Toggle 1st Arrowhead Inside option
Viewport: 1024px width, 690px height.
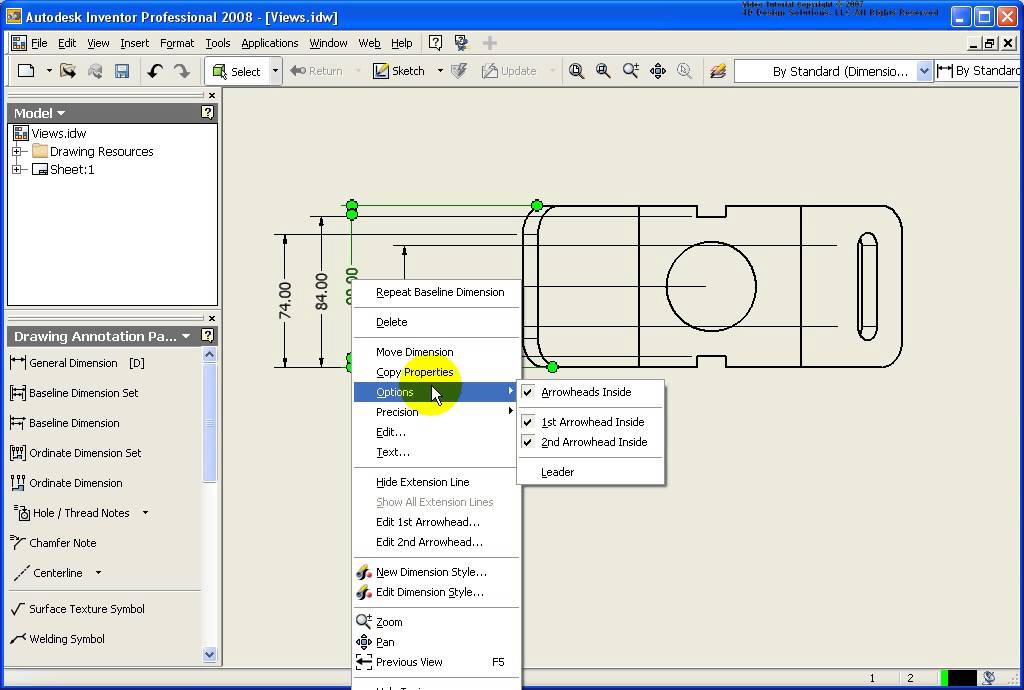[x=592, y=422]
